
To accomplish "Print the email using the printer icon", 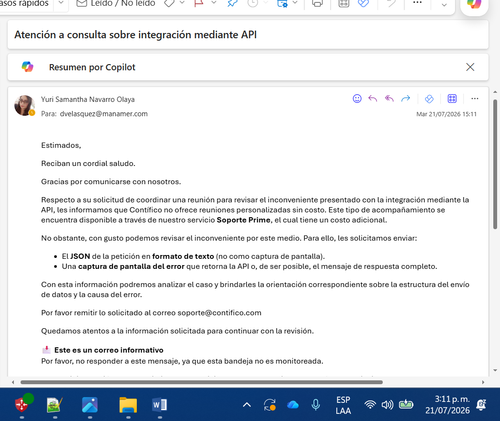I will pos(317,3).
